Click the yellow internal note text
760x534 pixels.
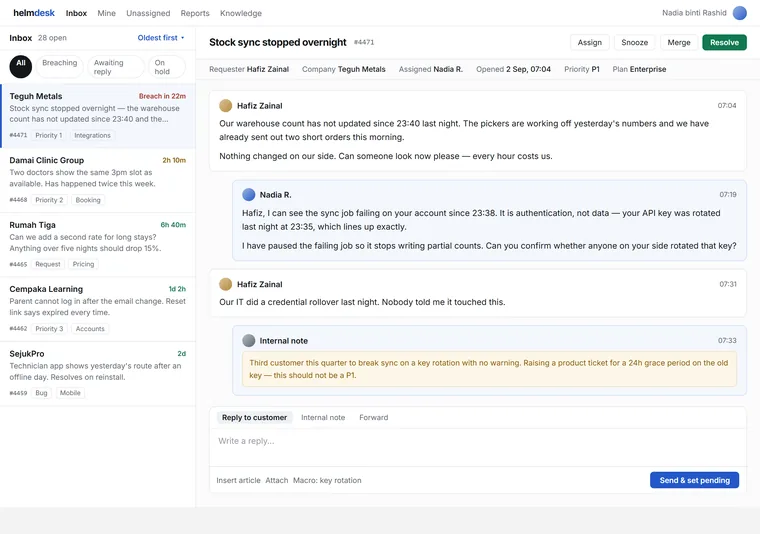coord(489,369)
